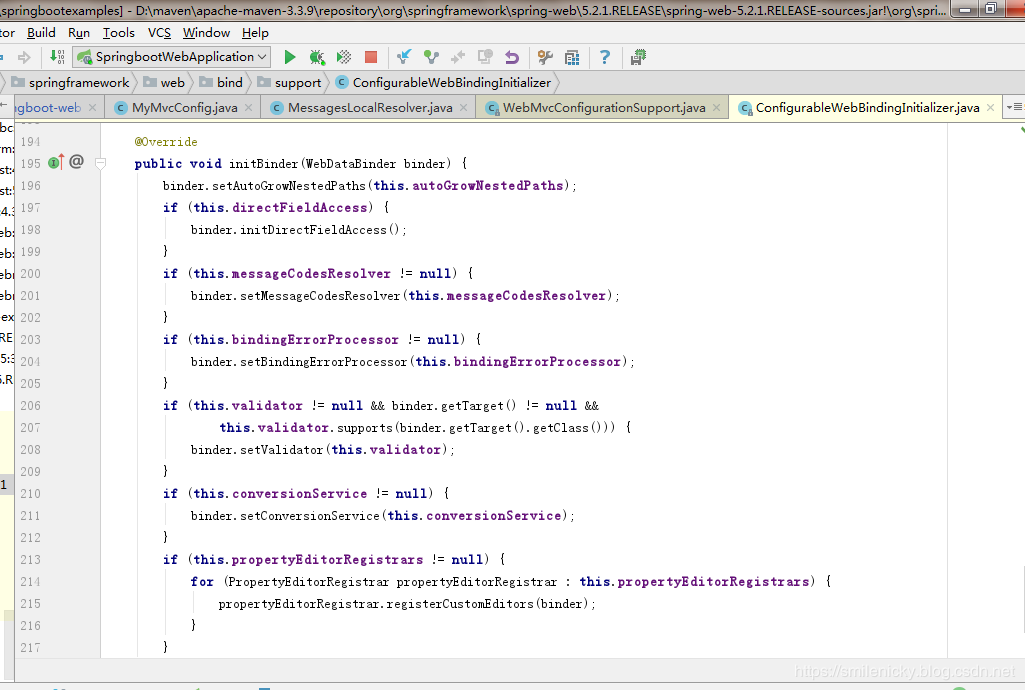Click the VCS update project icon
Viewport: 1025px width, 690px height.
click(404, 57)
